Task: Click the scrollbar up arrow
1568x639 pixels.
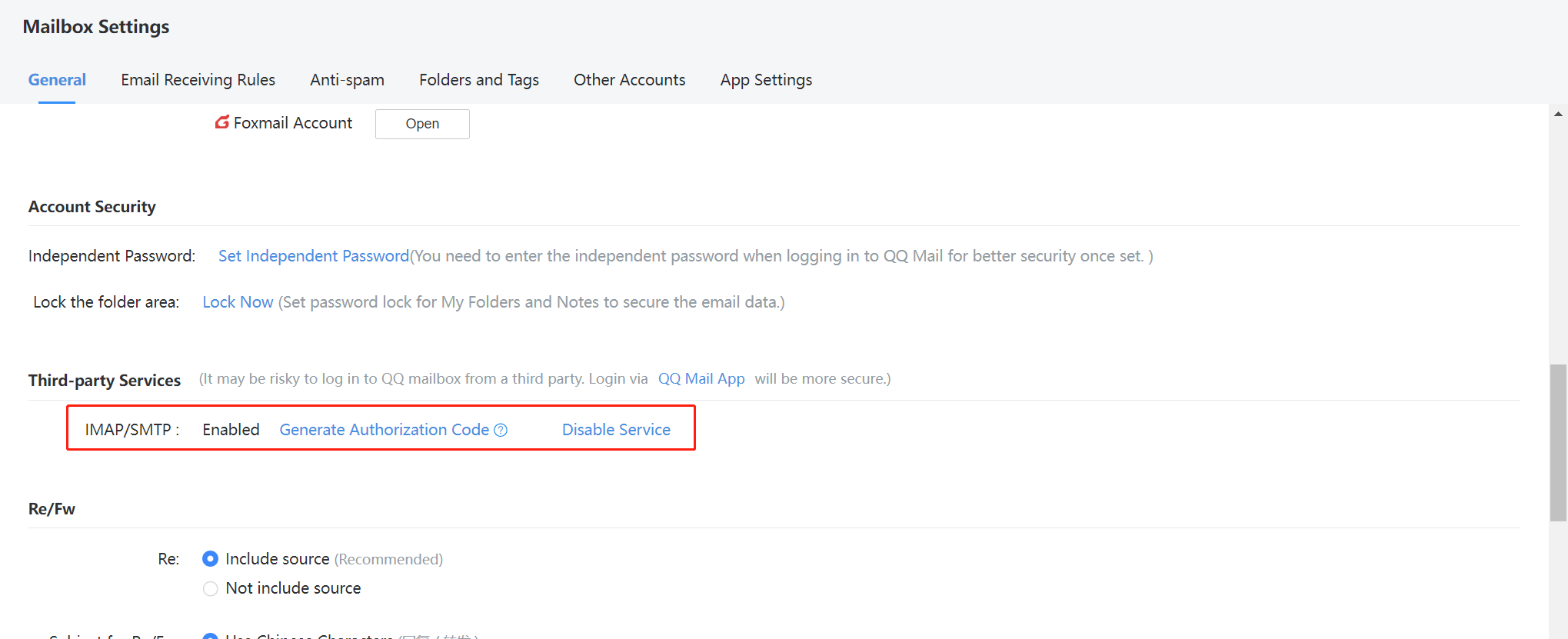Action: click(1558, 114)
